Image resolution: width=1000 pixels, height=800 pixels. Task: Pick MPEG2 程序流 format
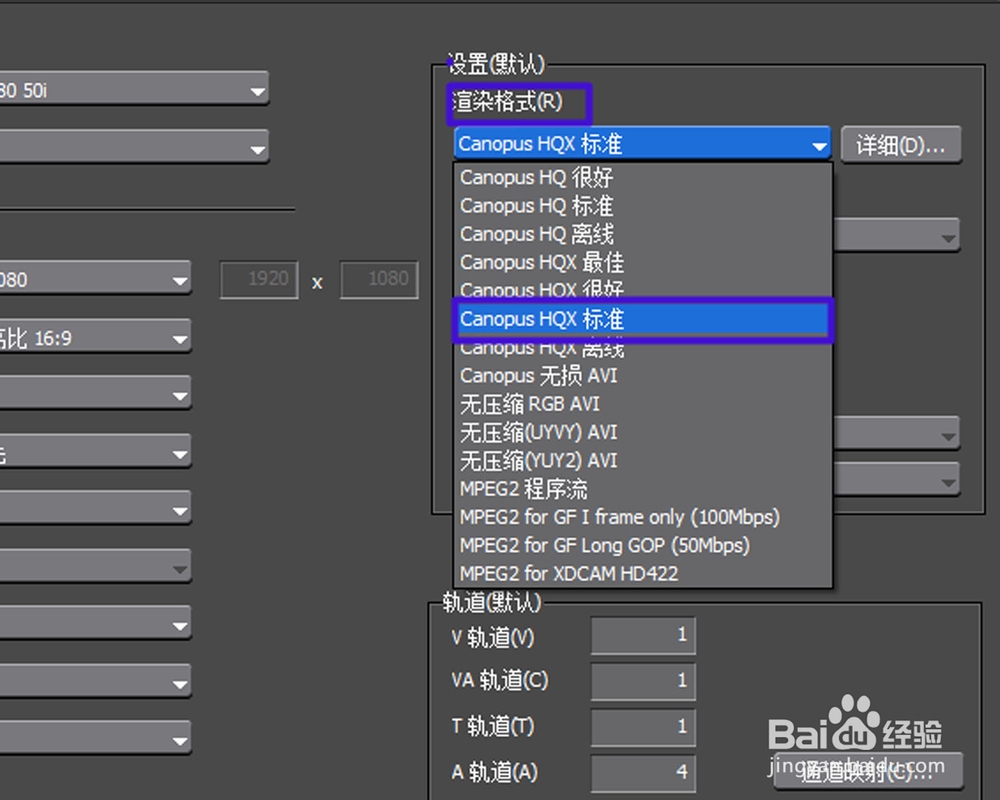pos(642,489)
